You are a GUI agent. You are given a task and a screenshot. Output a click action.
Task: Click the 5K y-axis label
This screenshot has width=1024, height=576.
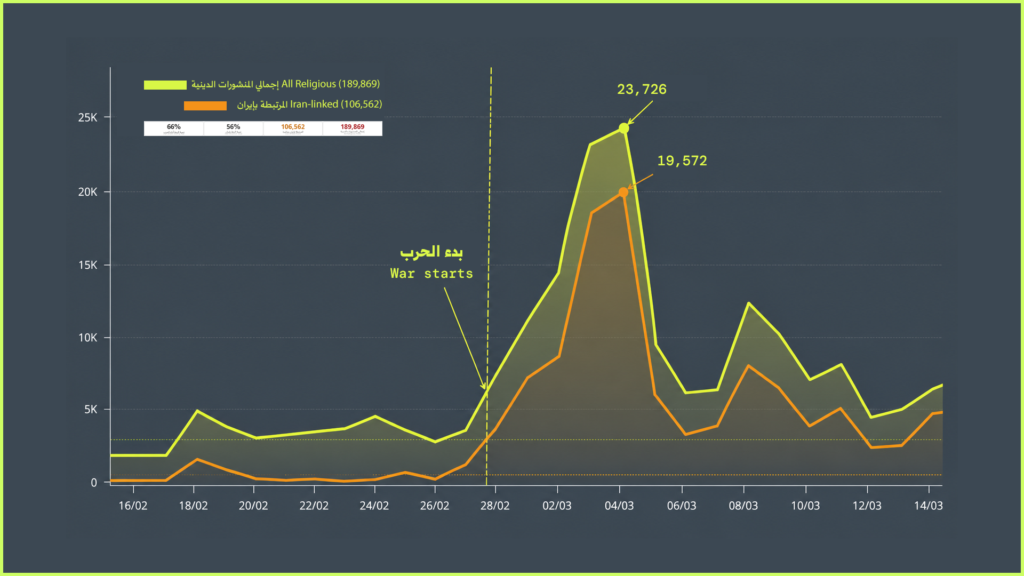tap(90, 409)
